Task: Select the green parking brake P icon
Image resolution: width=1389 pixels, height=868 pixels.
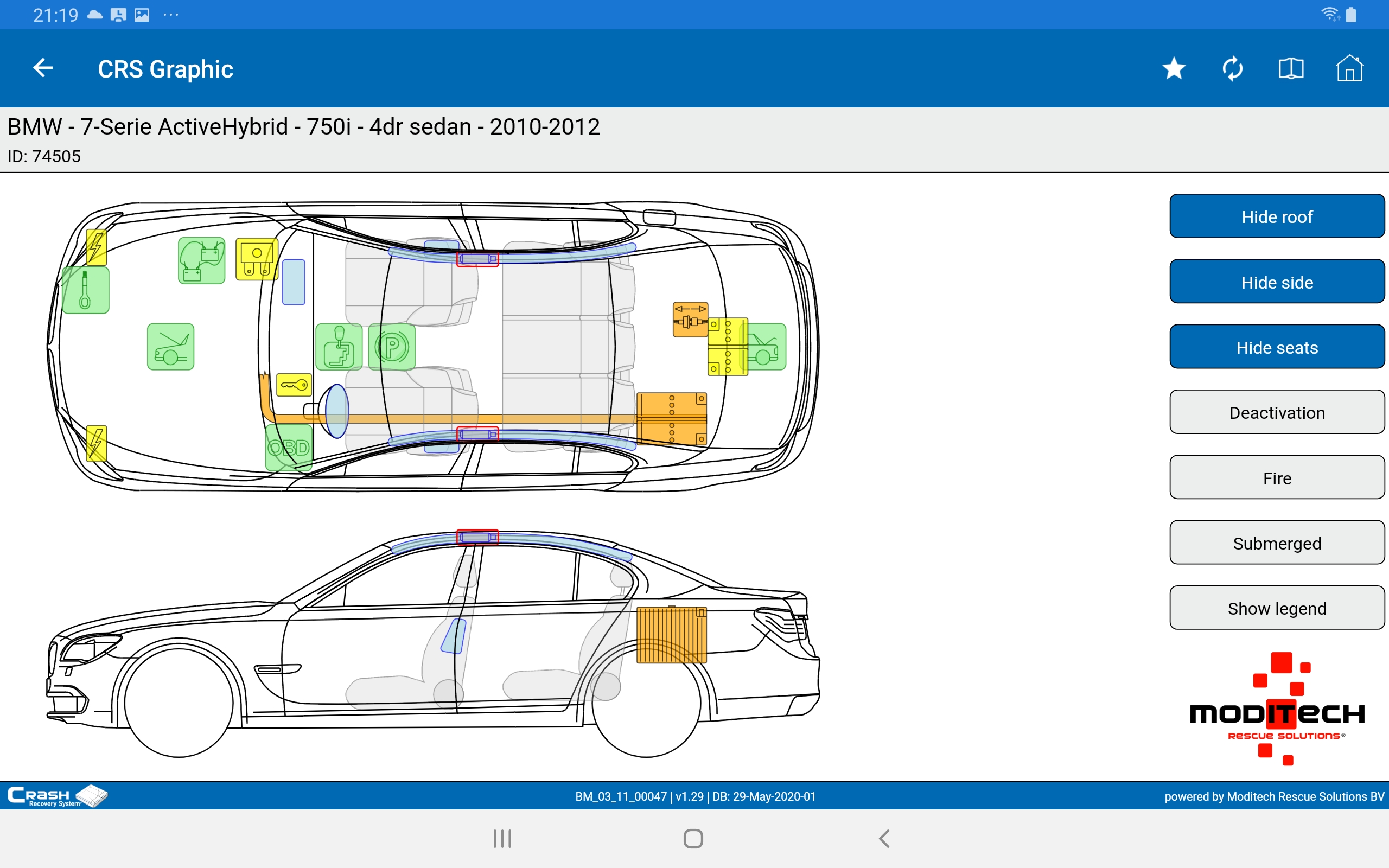Action: (391, 347)
